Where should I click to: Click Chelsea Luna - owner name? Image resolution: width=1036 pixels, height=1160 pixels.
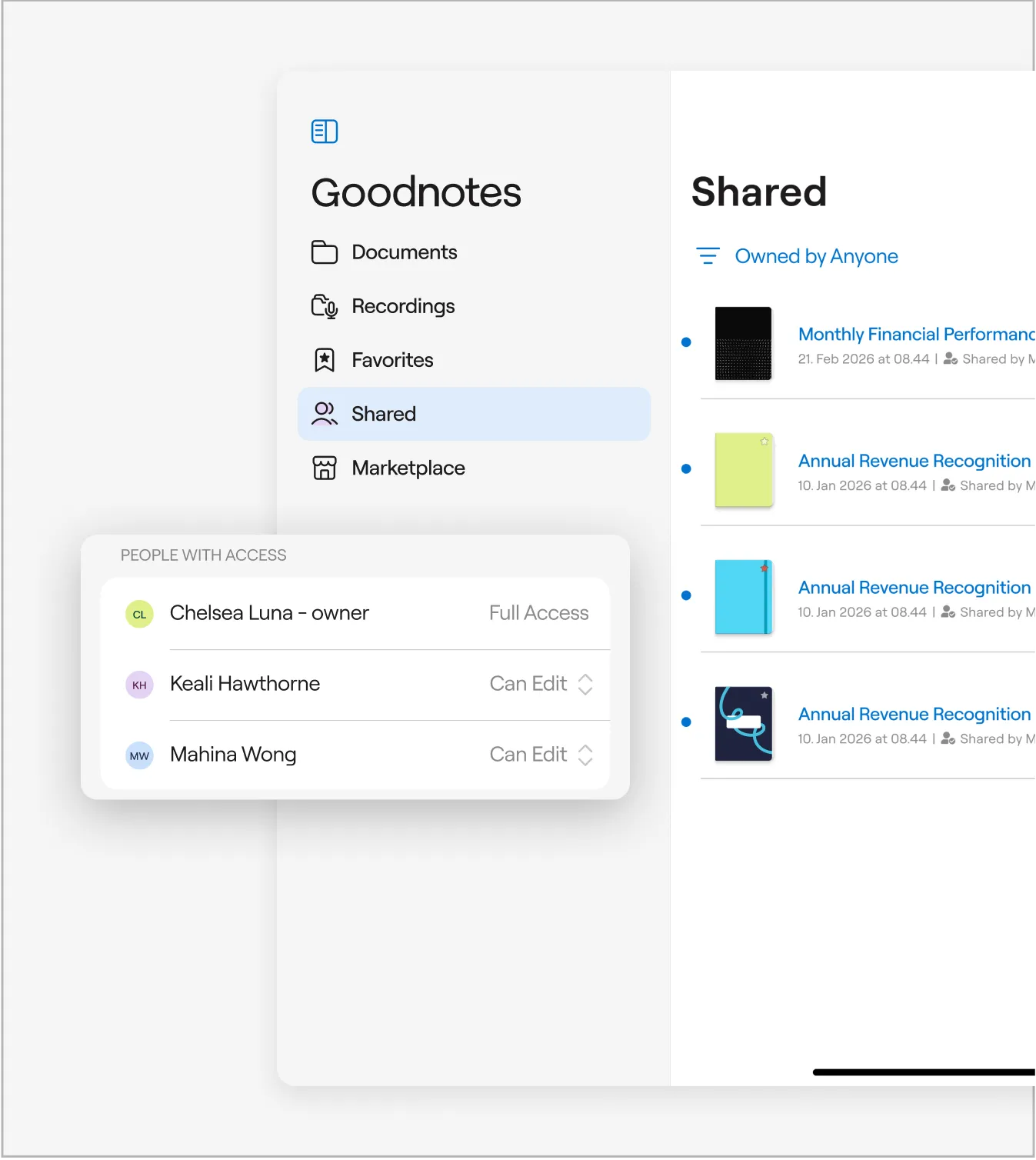[269, 613]
